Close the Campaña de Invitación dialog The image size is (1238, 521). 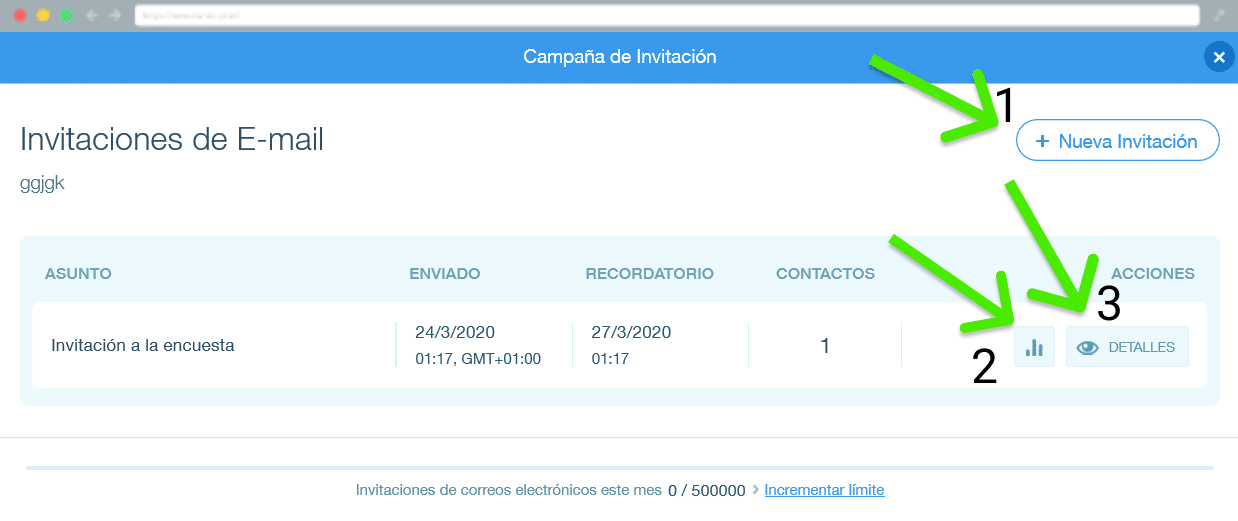point(1218,57)
